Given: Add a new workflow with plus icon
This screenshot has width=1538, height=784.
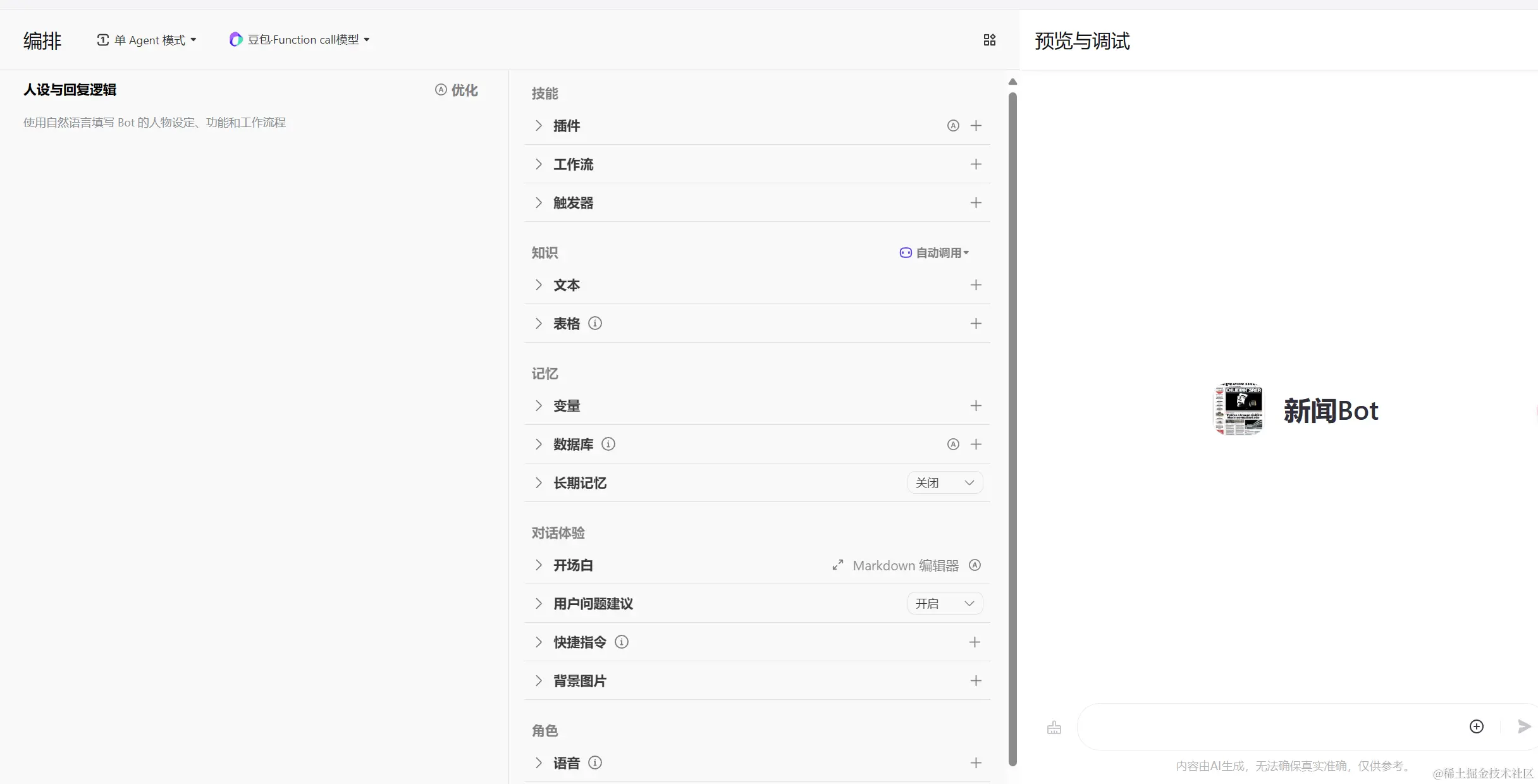Looking at the screenshot, I should pyautogui.click(x=976, y=164).
